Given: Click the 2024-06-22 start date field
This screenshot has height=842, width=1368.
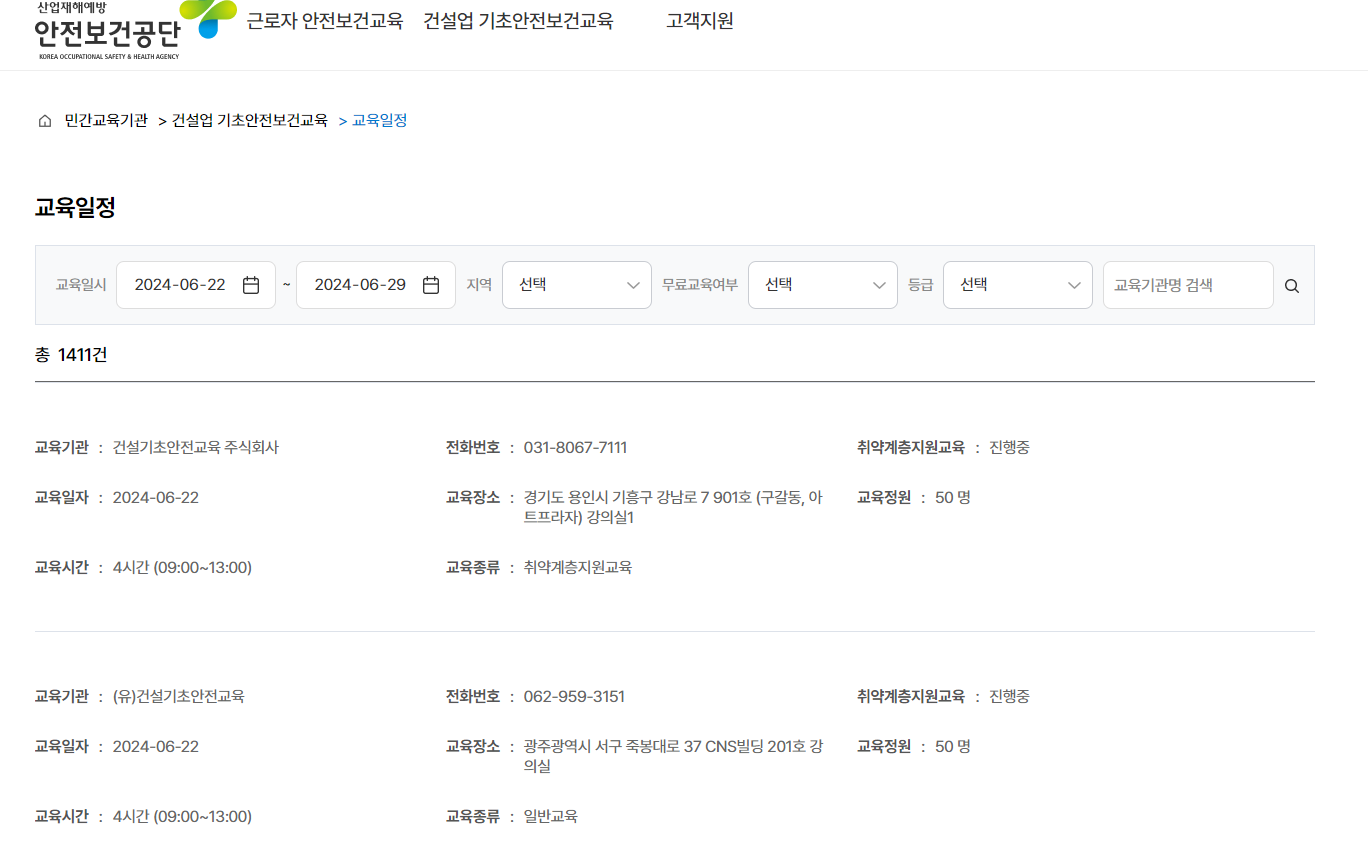Looking at the screenshot, I should pos(182,284).
